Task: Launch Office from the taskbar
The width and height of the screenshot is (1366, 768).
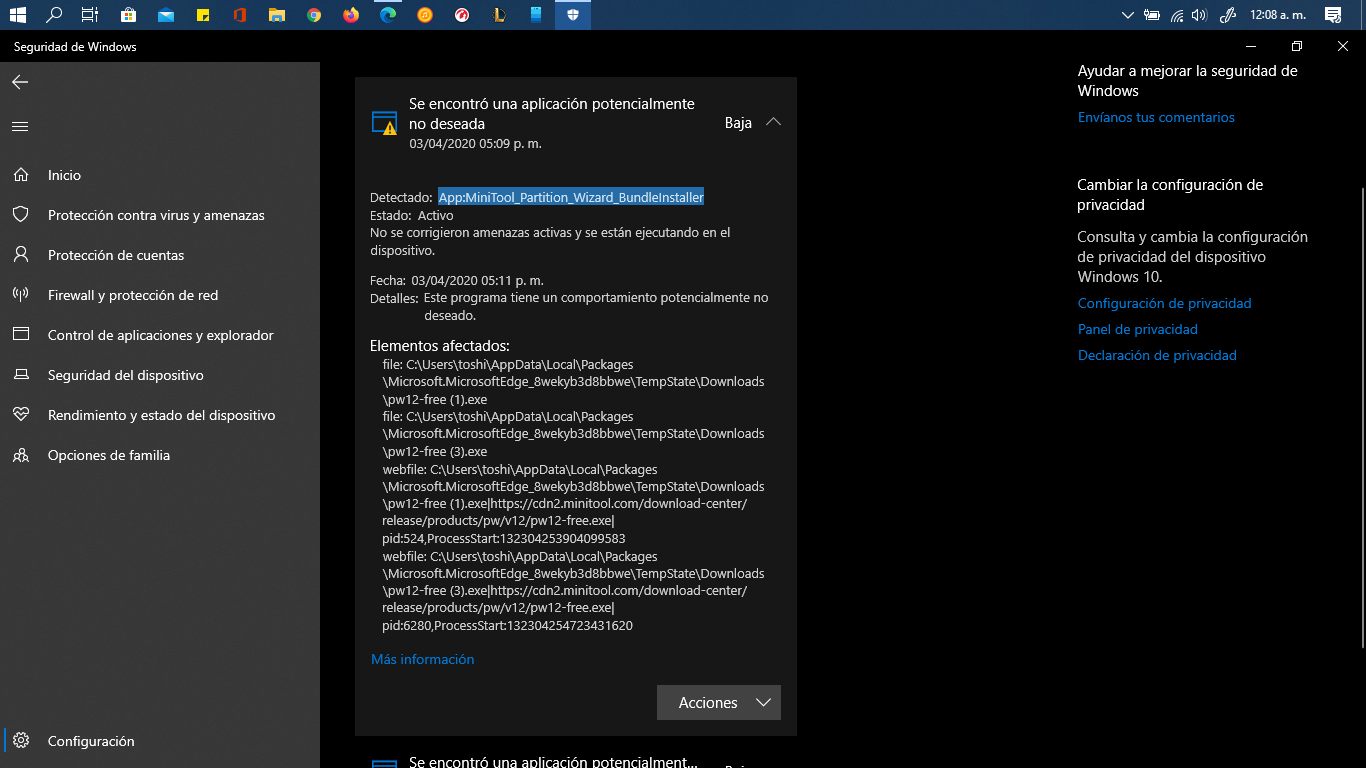Action: [x=239, y=15]
